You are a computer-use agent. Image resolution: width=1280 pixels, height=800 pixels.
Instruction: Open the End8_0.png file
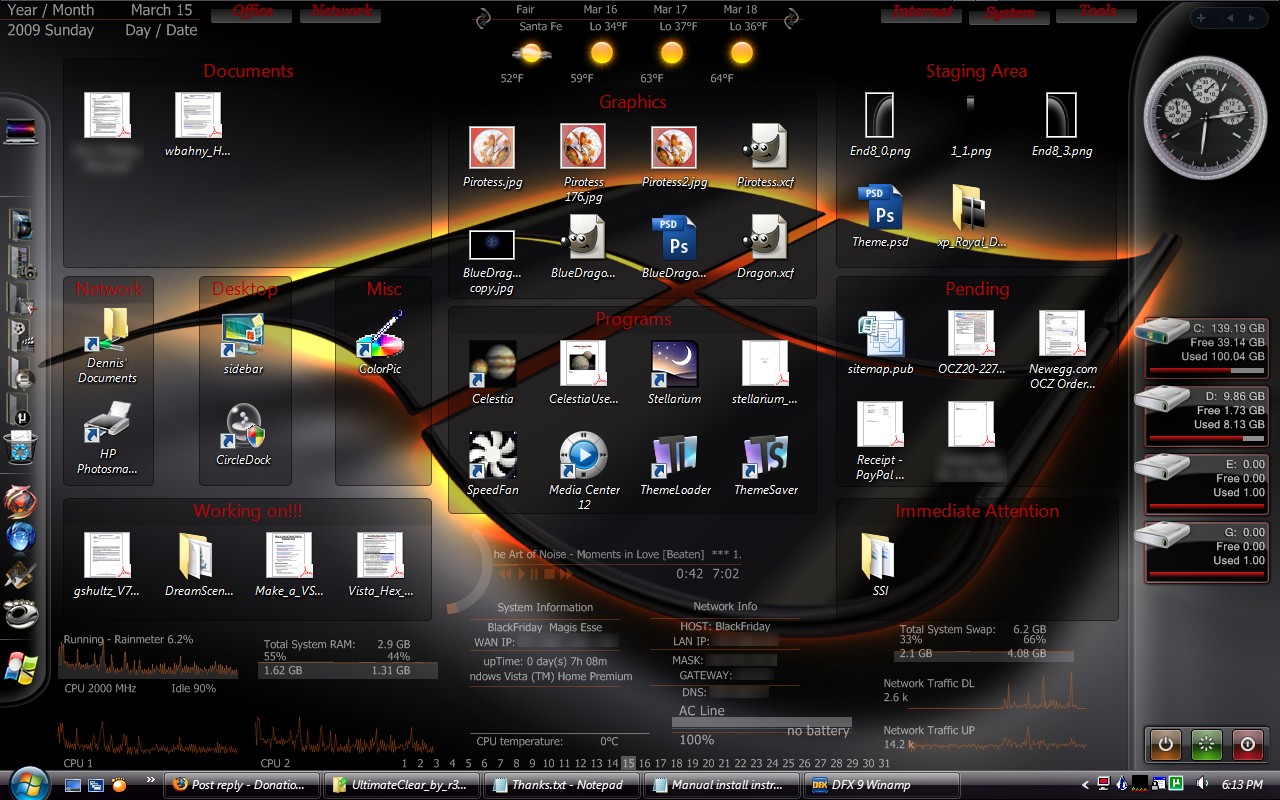(x=880, y=125)
